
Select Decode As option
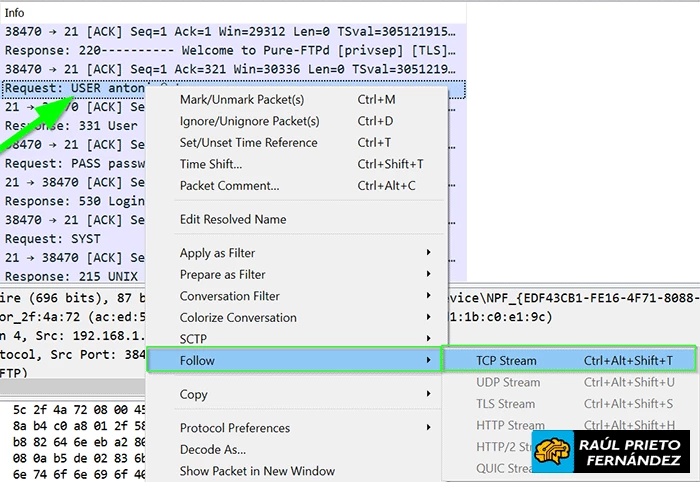(212, 450)
